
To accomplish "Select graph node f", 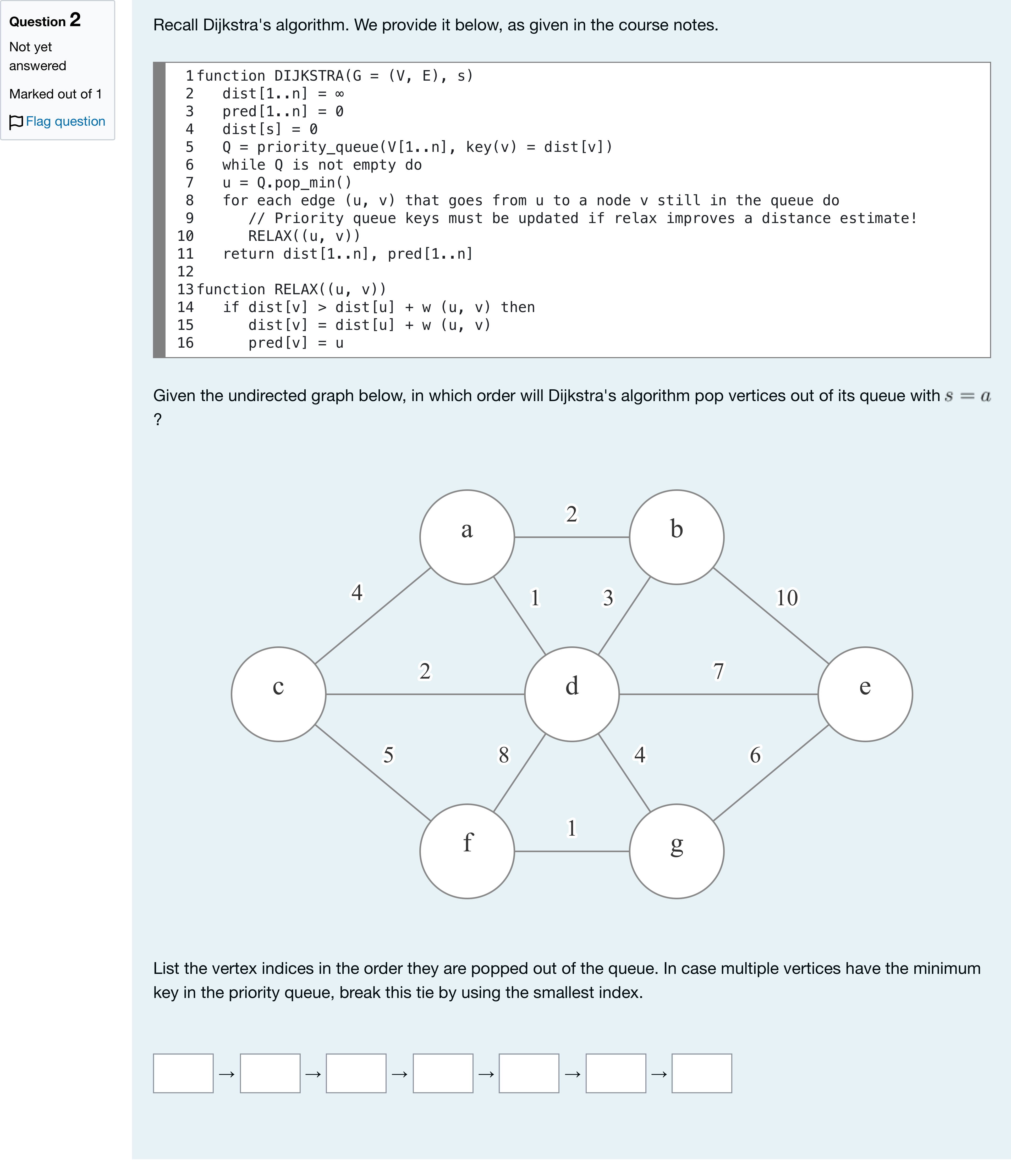I will (467, 851).
